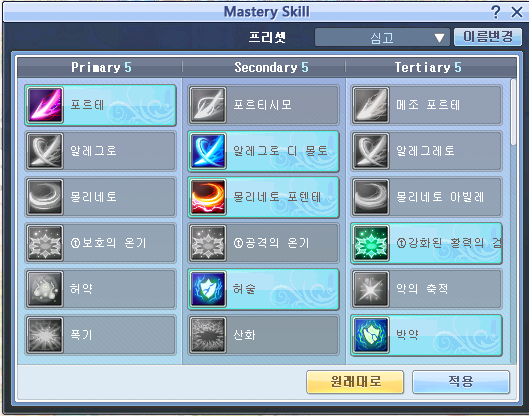Enable the 알레그로 primary skill row

point(101,151)
